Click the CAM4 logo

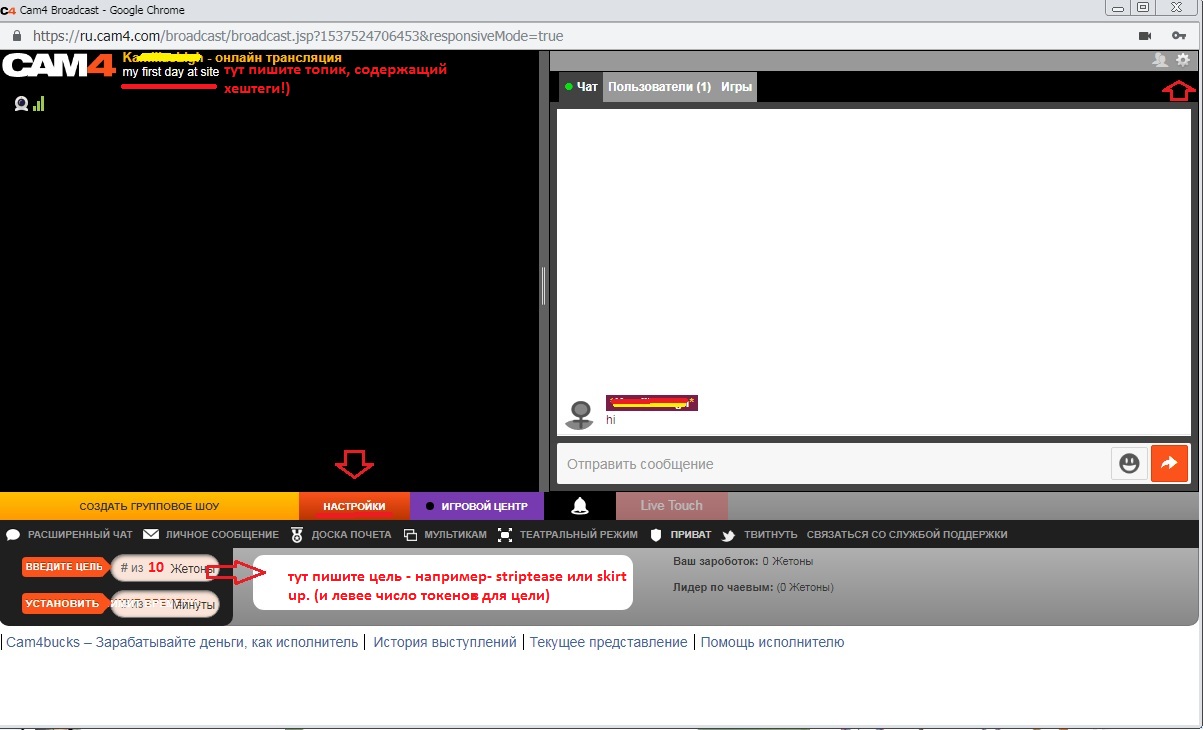click(x=58, y=66)
